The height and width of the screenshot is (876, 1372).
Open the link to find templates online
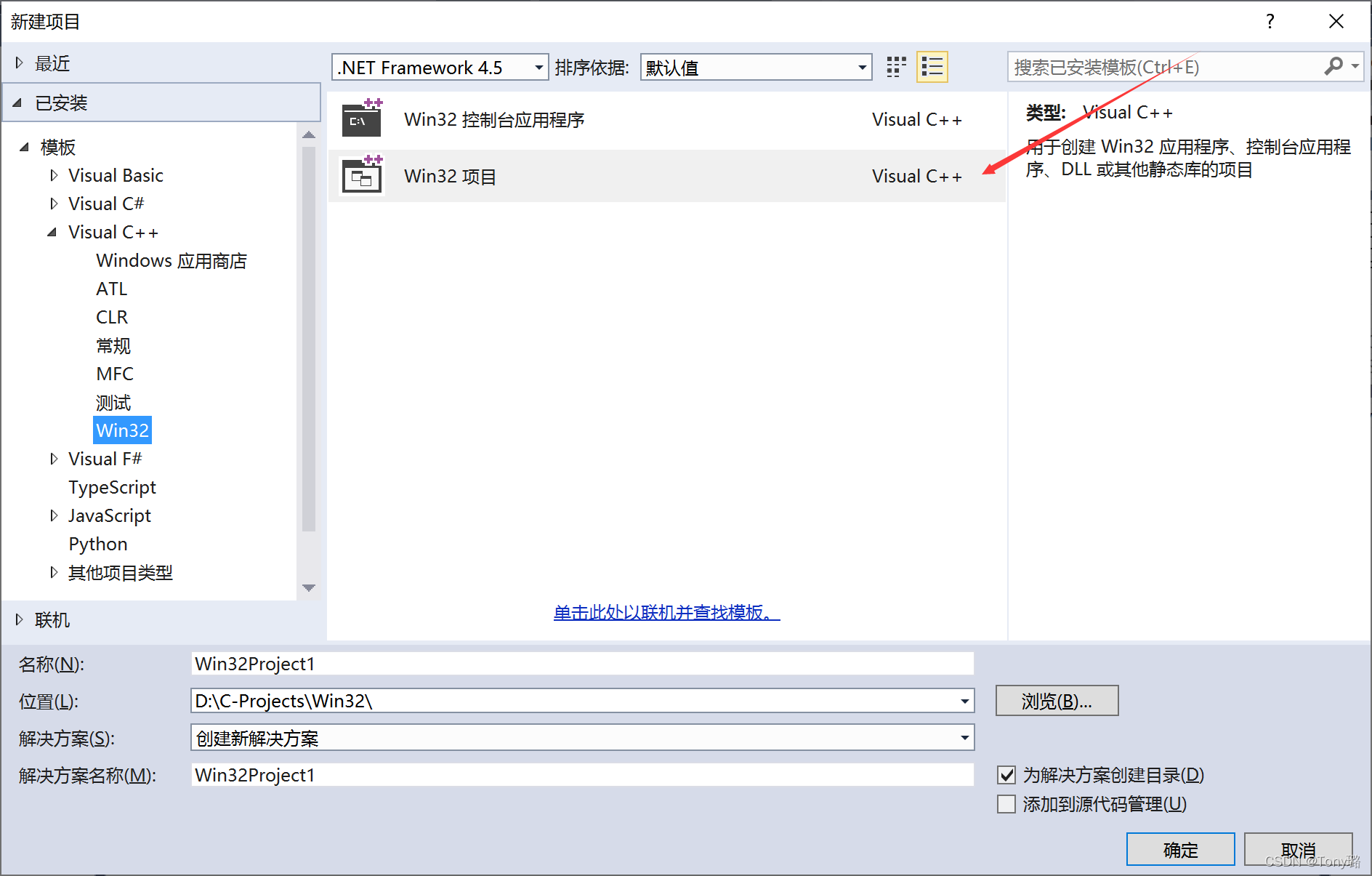tap(666, 612)
